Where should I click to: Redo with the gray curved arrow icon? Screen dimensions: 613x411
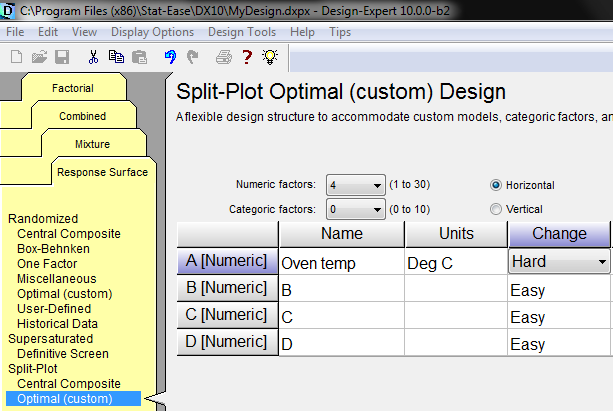pyautogui.click(x=192, y=57)
